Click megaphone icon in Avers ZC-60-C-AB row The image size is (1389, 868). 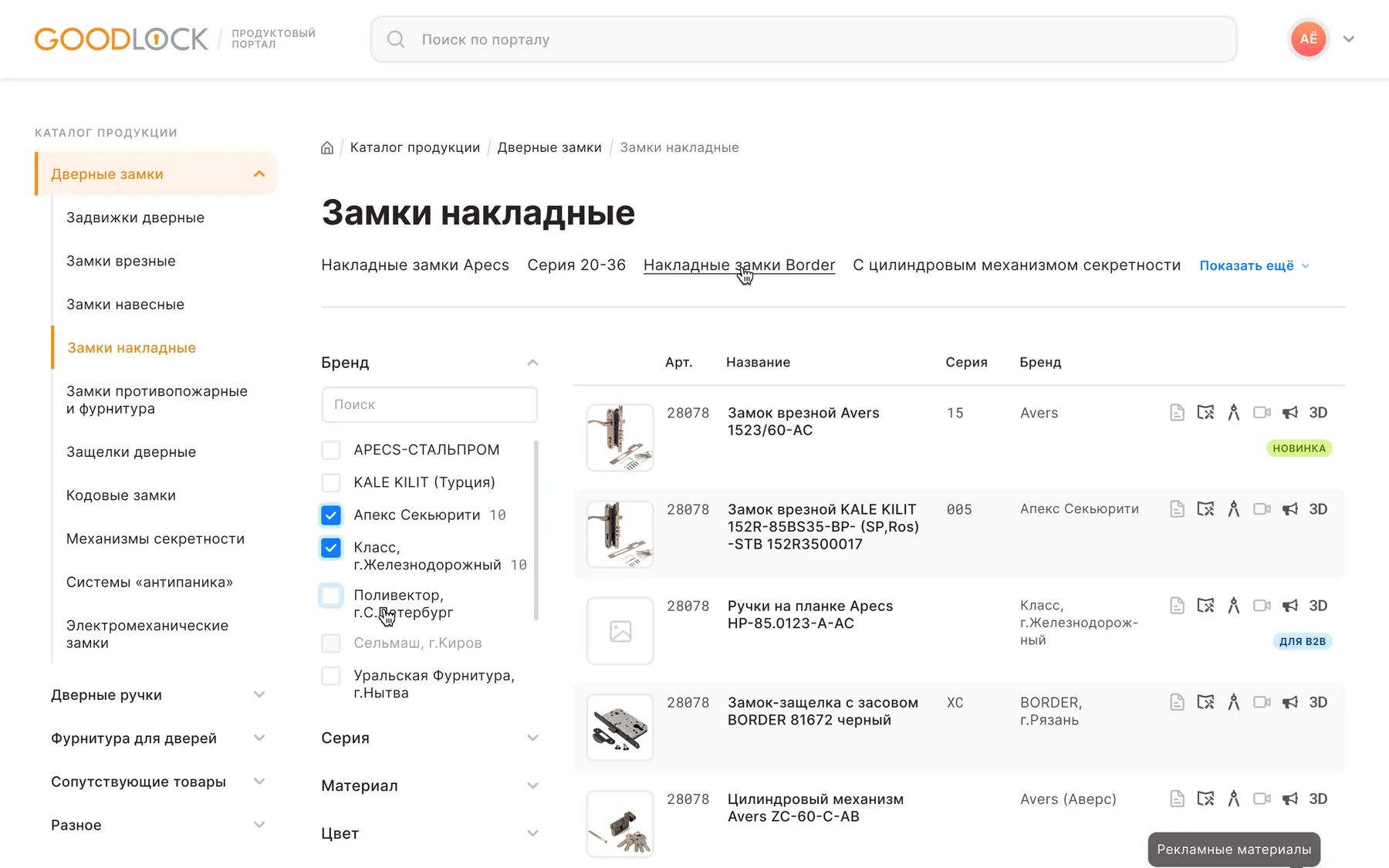point(1290,799)
